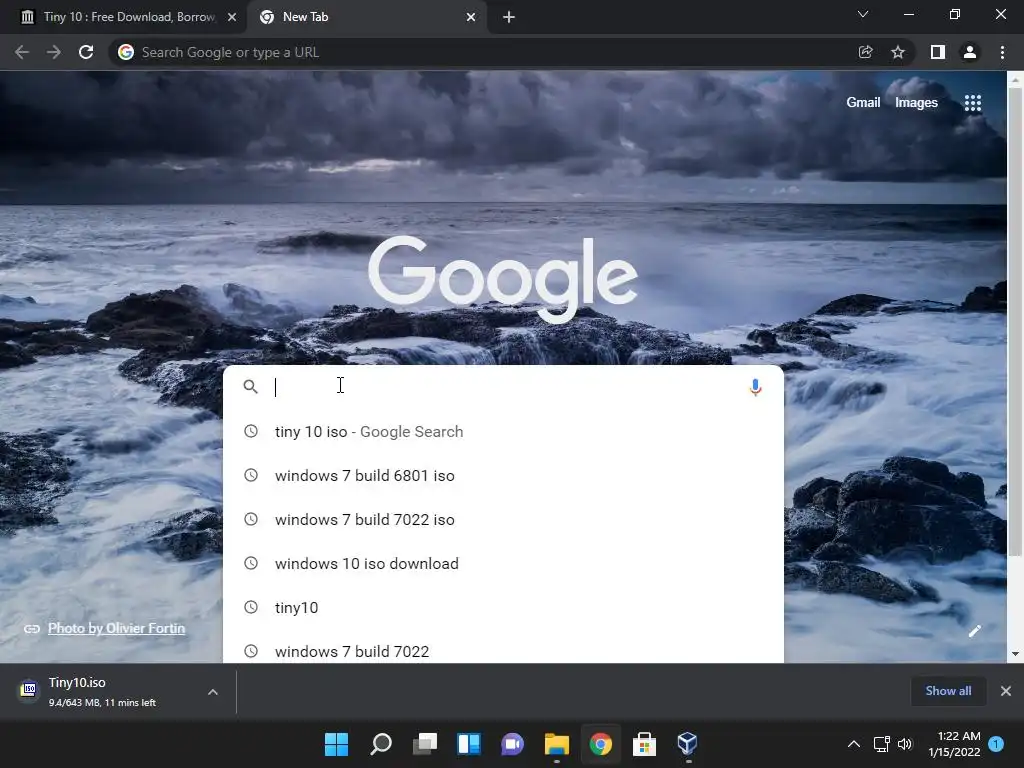The height and width of the screenshot is (768, 1024).
Task: Close the New Tab tab
Action: [471, 17]
